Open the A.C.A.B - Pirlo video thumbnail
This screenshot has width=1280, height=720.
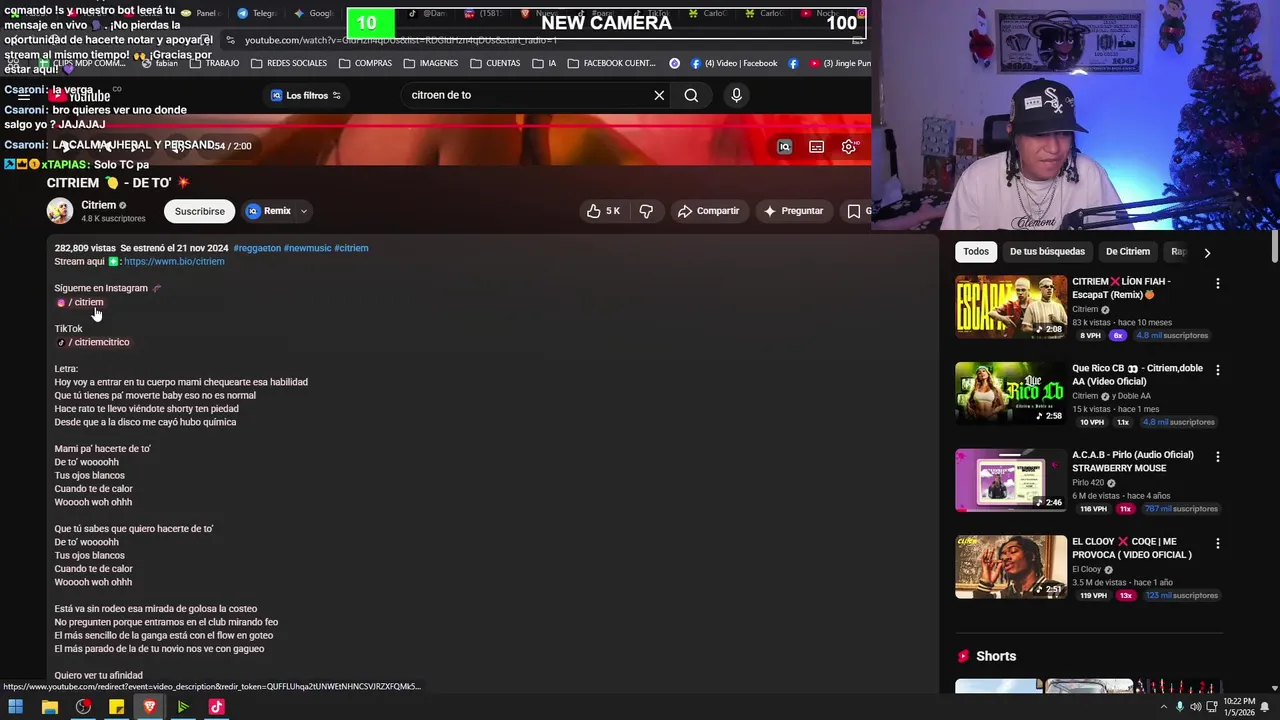pos(1011,481)
